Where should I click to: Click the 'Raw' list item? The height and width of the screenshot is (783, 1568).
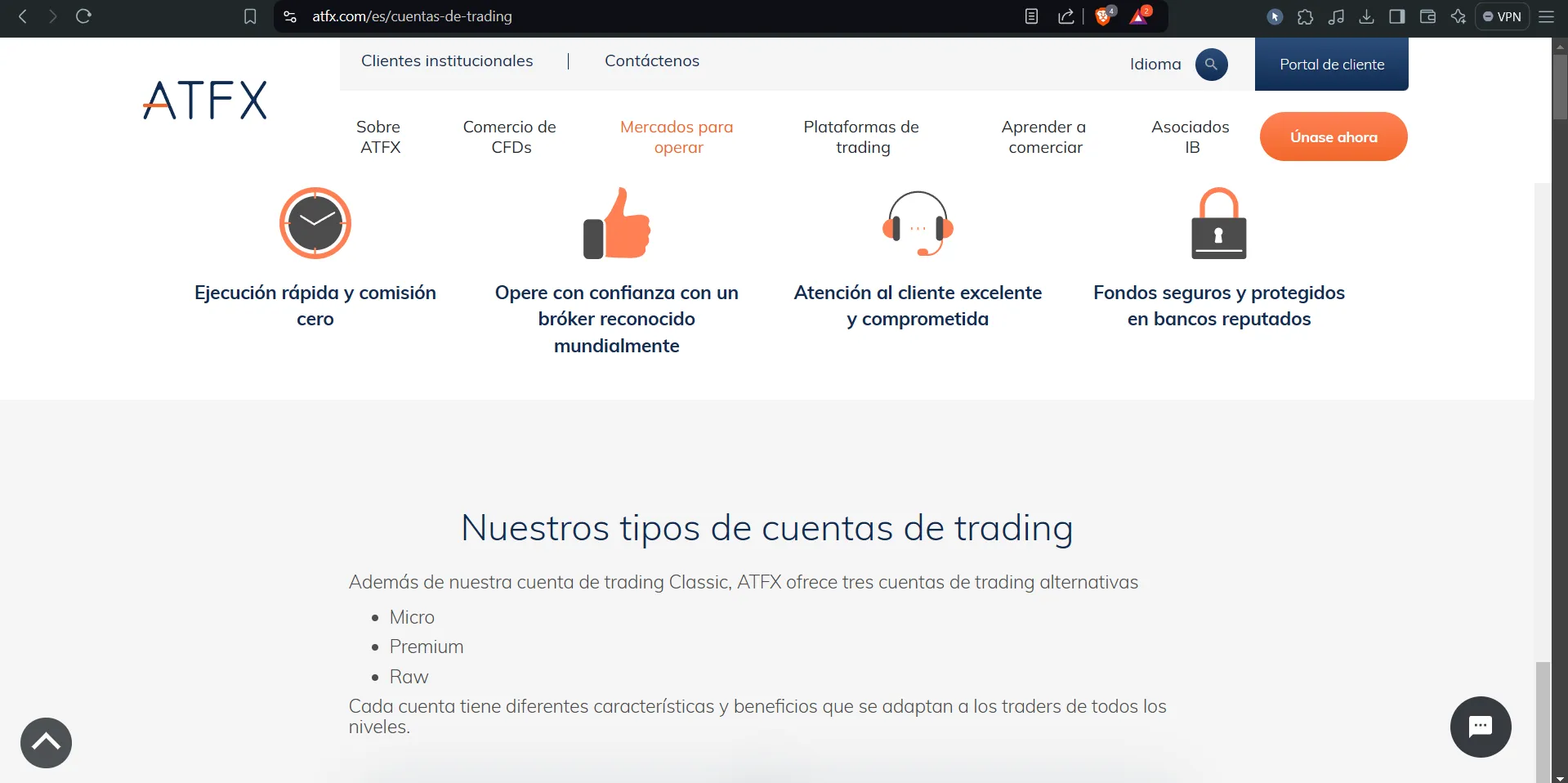(x=409, y=677)
